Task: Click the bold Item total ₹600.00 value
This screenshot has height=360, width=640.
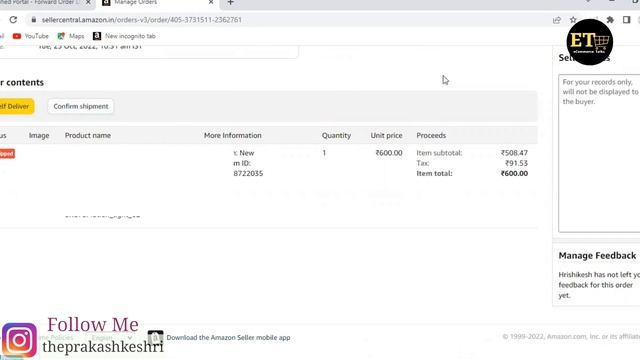Action: click(514, 173)
